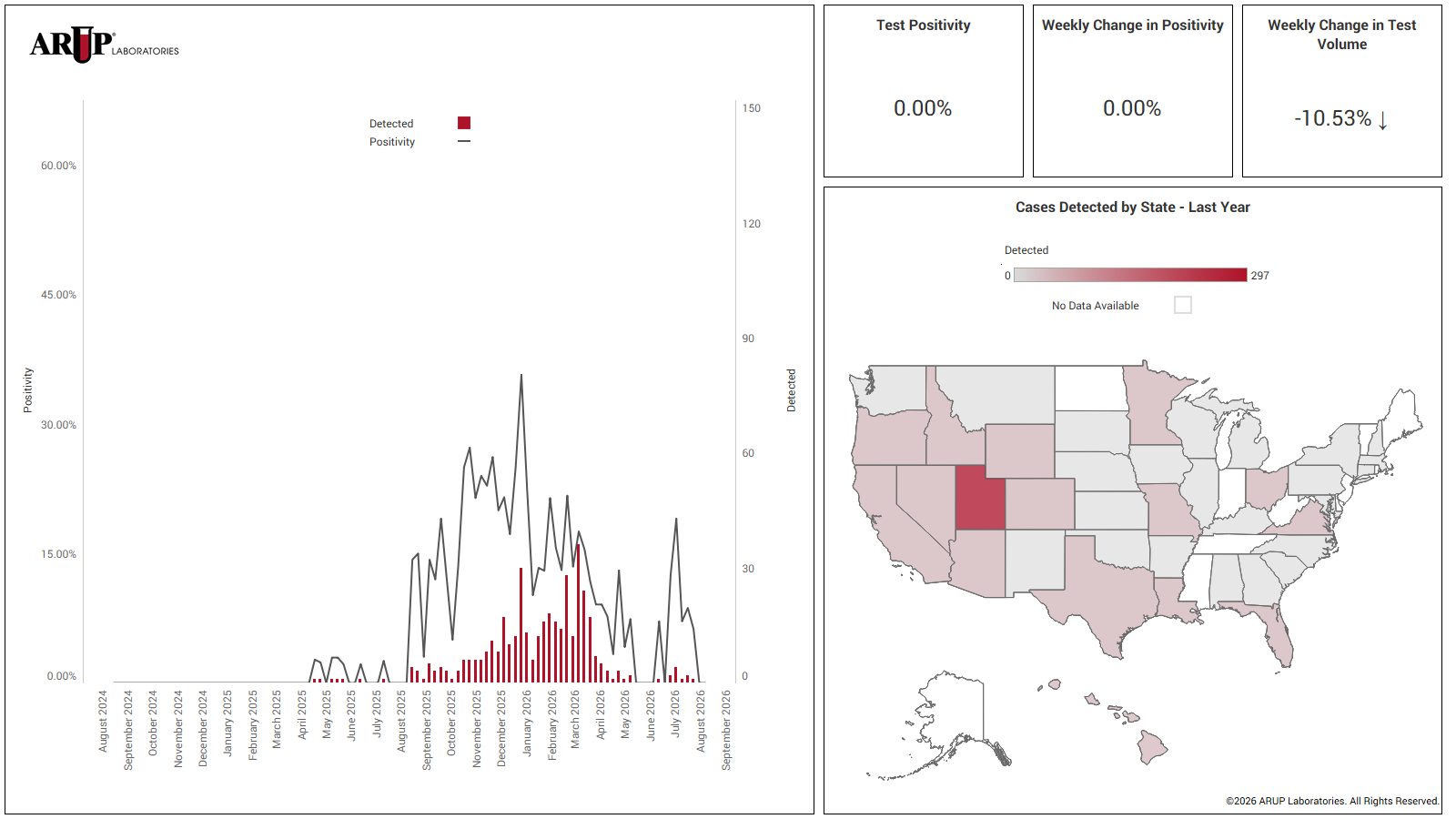The height and width of the screenshot is (819, 1456).
Task: Click the highest peak of the positivity line
Action: [521, 374]
